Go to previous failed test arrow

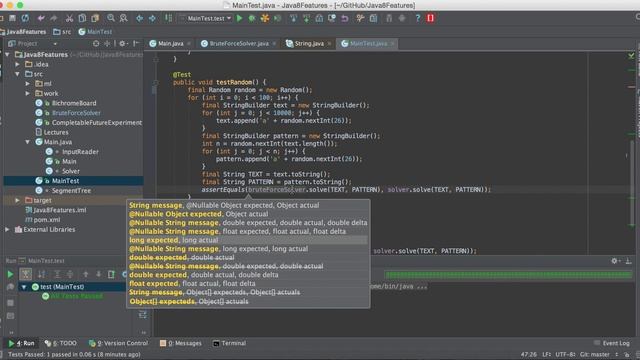86,274
